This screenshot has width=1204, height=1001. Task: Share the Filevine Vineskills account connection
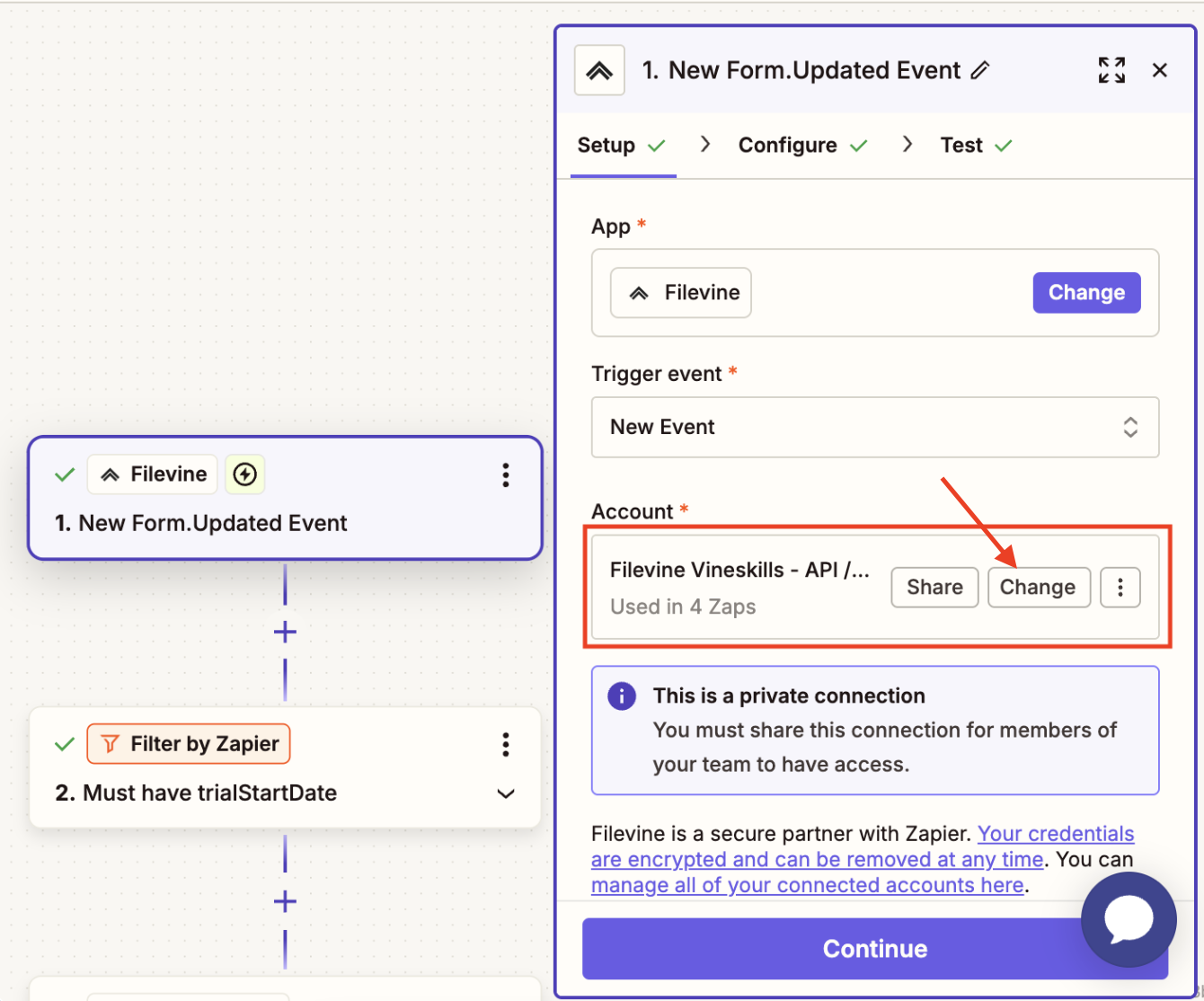(934, 588)
